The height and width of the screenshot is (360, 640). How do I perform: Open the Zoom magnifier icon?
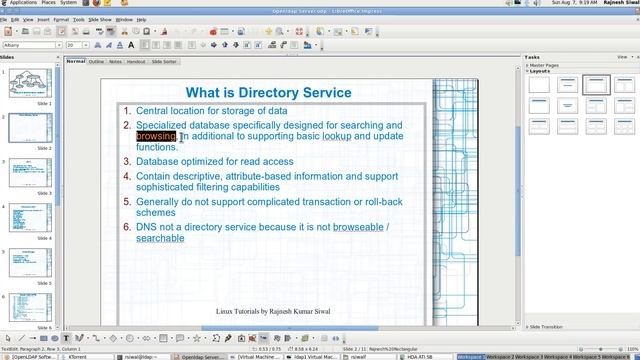[x=280, y=31]
